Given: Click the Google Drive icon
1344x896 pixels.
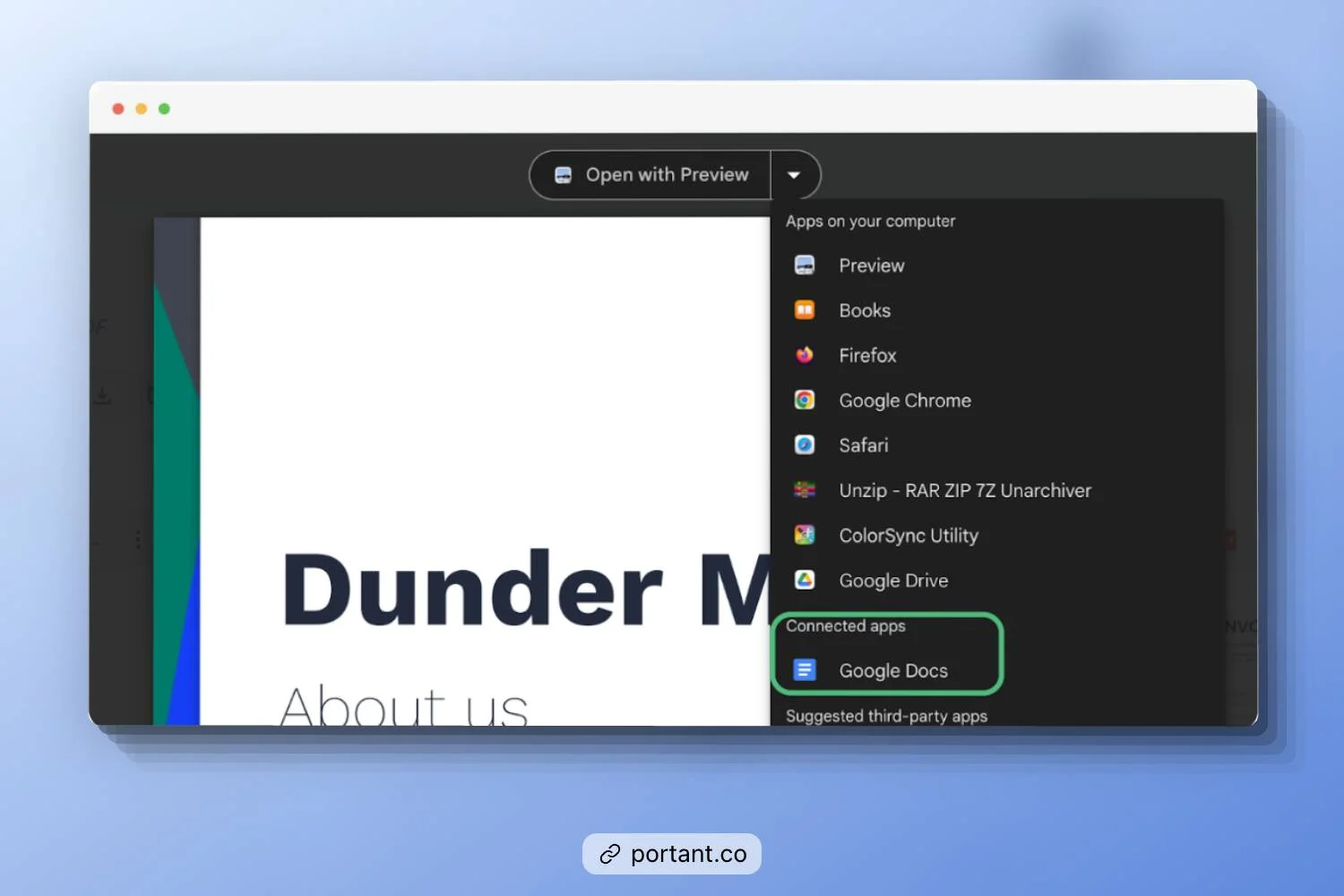Looking at the screenshot, I should [x=805, y=580].
